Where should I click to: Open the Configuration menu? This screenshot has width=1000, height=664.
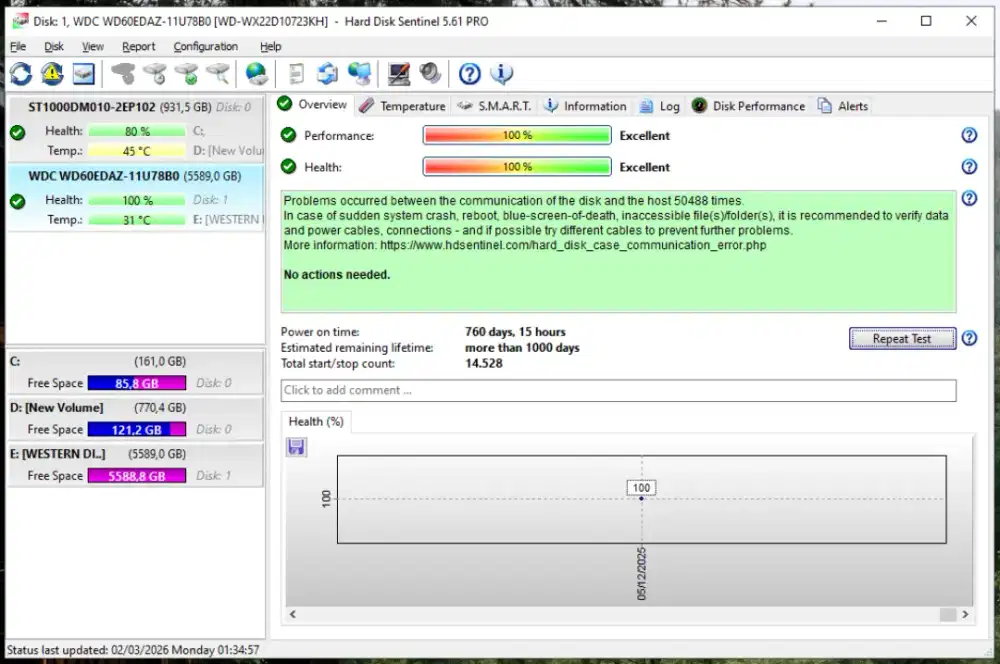click(205, 46)
